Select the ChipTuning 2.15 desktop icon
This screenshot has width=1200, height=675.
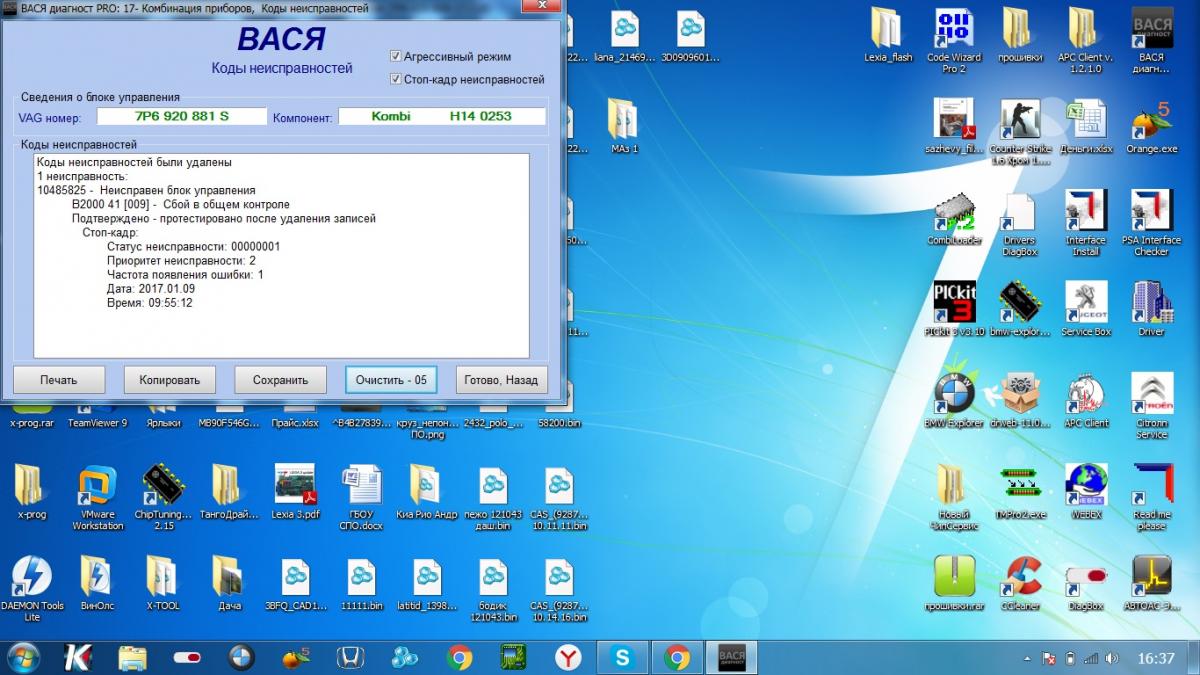(x=162, y=497)
